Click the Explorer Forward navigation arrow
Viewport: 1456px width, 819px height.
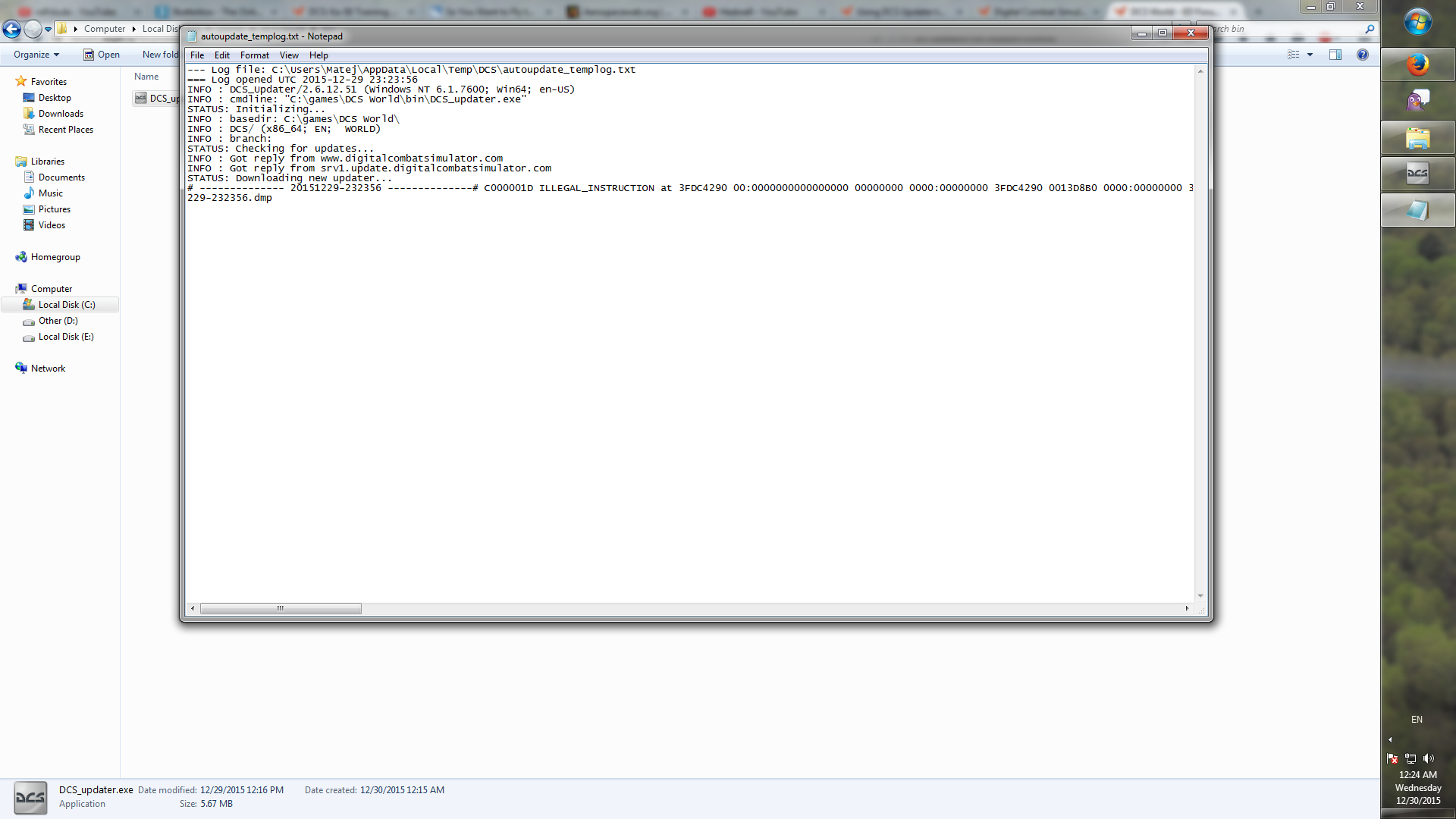tap(33, 30)
